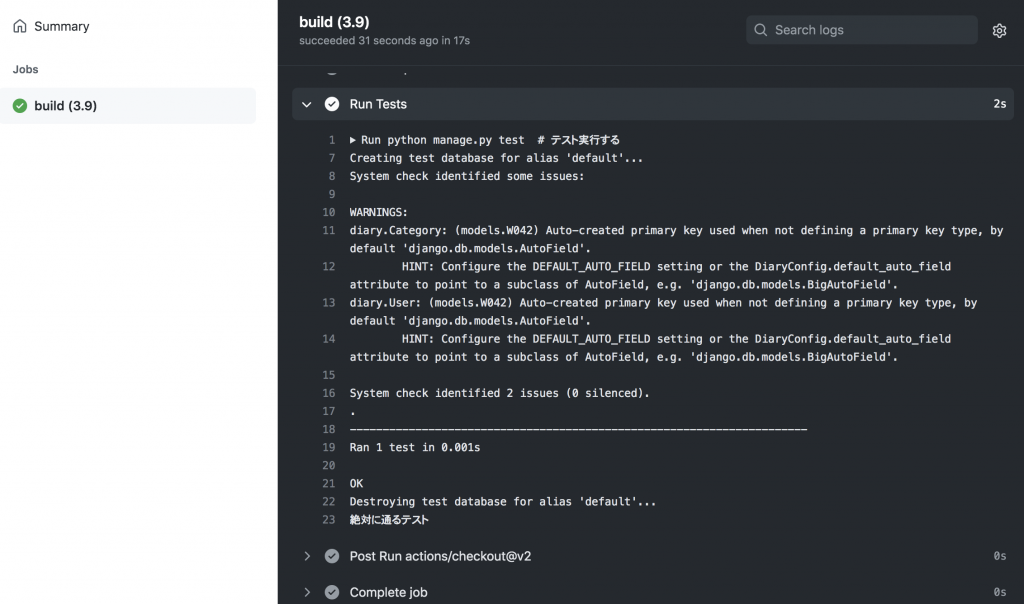Click log line number 16
1024x604 pixels.
coord(328,393)
